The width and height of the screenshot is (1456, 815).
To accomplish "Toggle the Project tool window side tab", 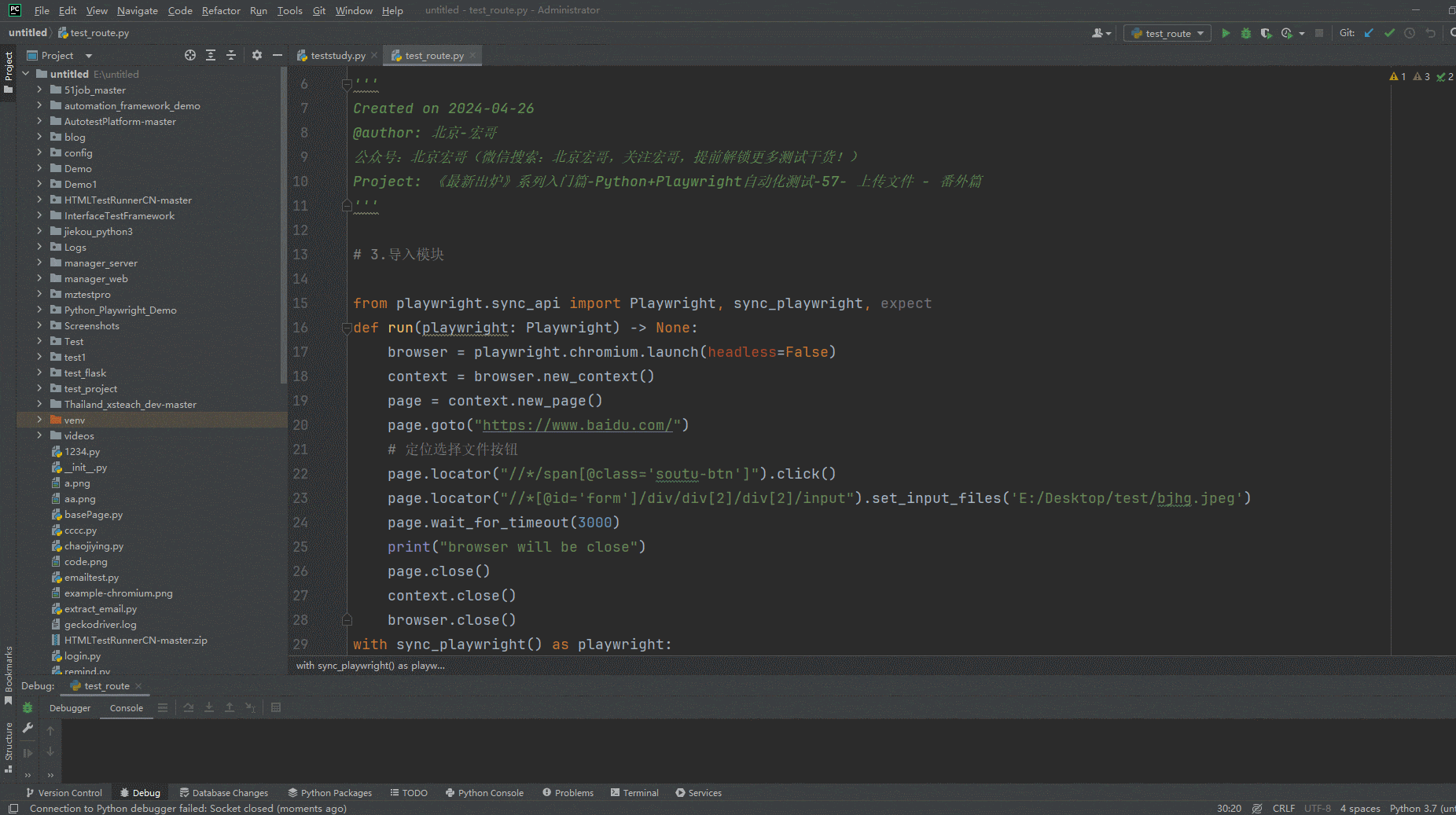I will (x=9, y=72).
